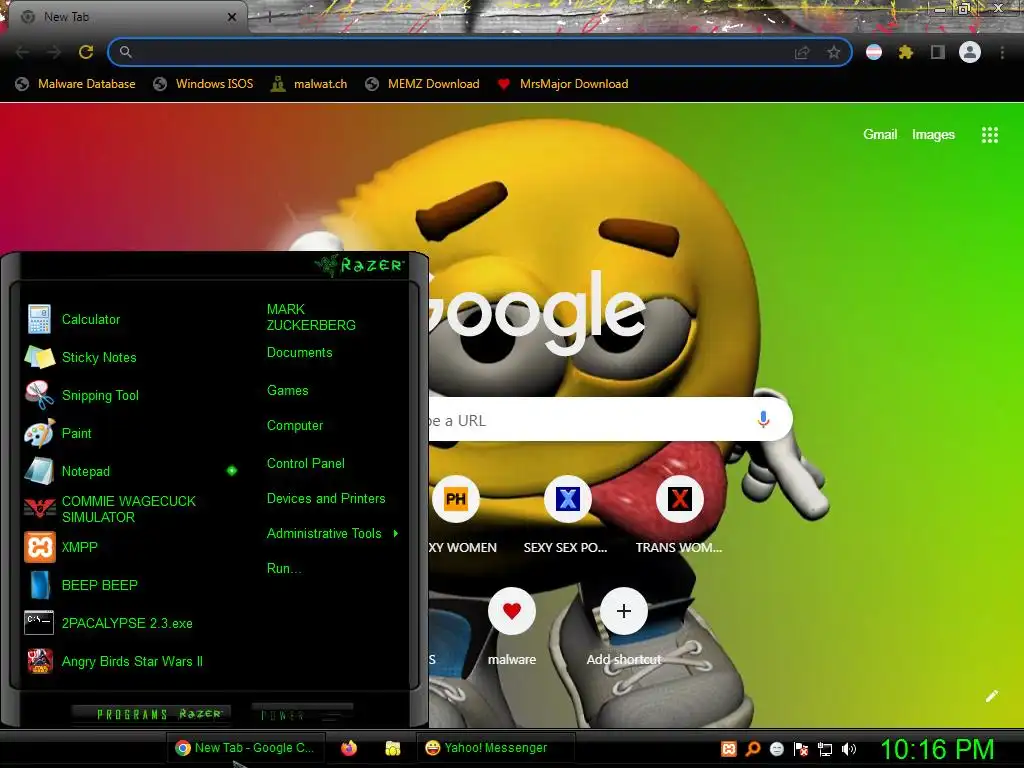Open Calculator icon in the start menu
This screenshot has width=1024, height=768.
click(39, 319)
